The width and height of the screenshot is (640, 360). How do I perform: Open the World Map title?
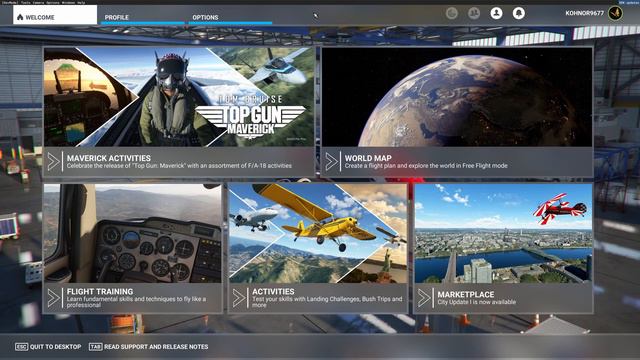[368, 158]
